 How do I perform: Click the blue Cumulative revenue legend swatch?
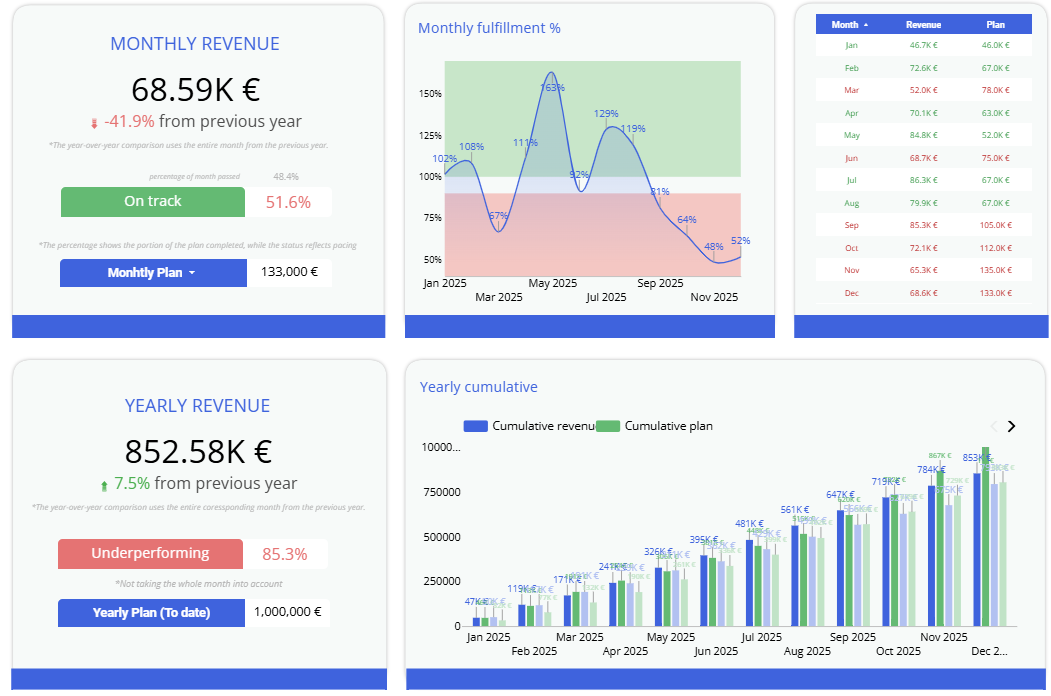[x=475, y=426]
